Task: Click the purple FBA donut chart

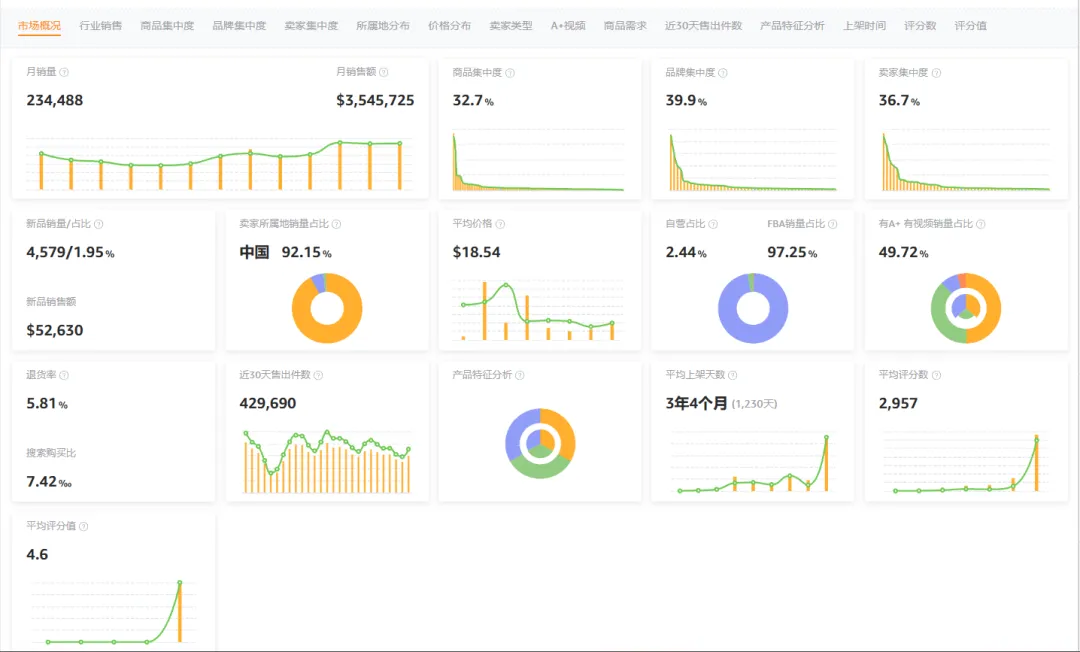Action: click(753, 308)
